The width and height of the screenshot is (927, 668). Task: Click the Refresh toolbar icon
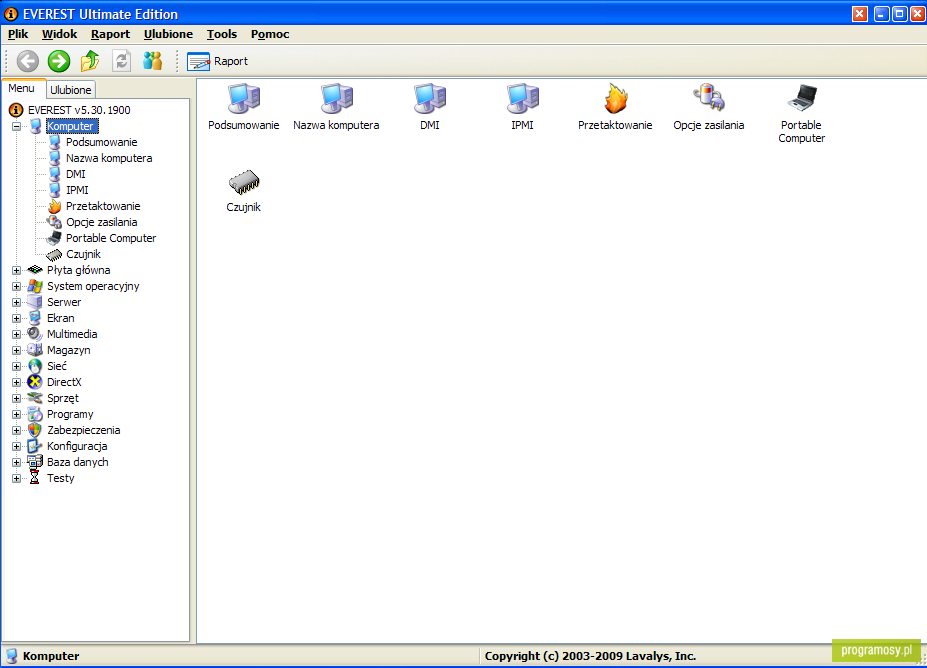[x=121, y=61]
